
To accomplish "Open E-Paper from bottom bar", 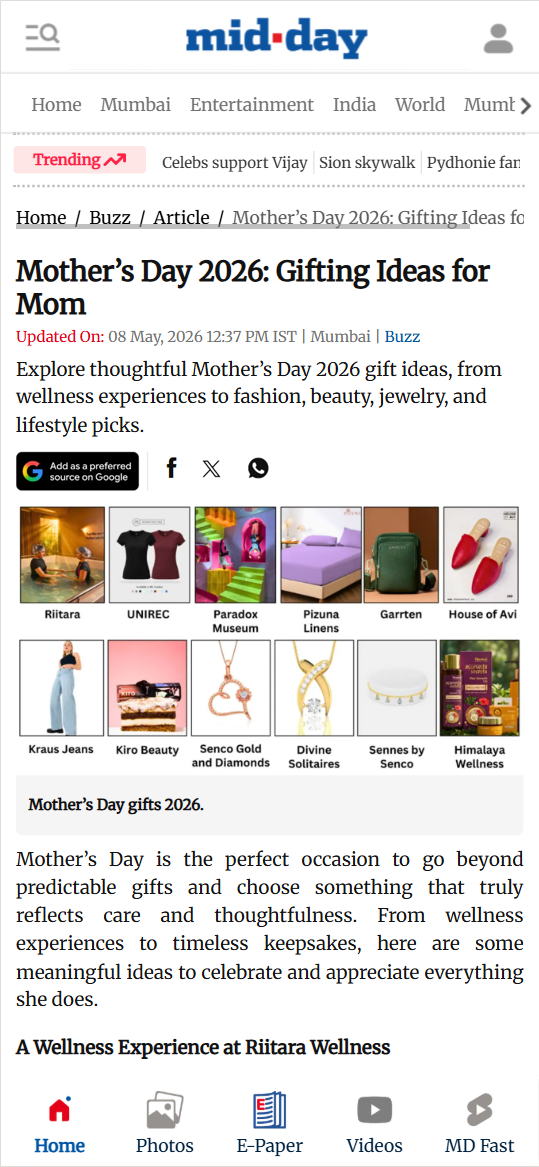I will (270, 1122).
